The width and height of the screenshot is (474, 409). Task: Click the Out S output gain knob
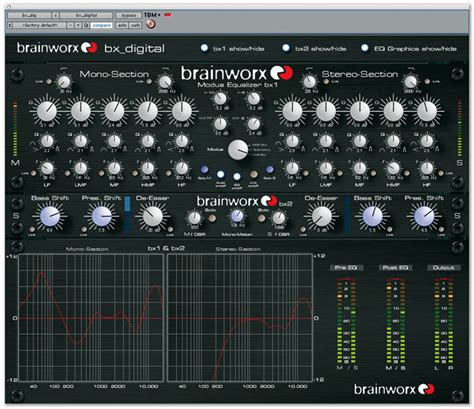254,124
